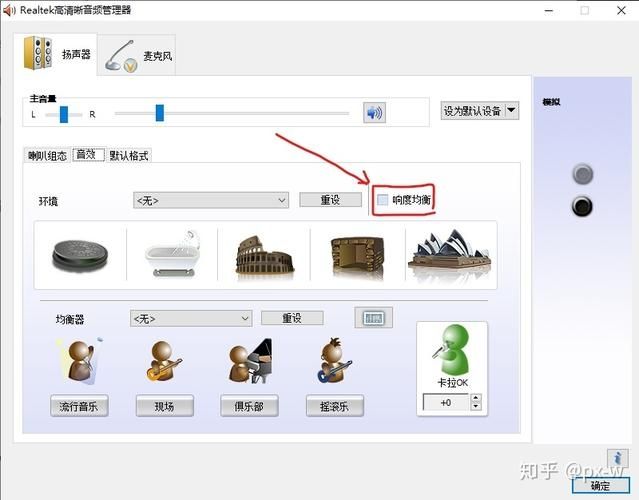Viewport: 639px width, 500px height.
Task: Click the karaoke key value field
Action: (446, 403)
